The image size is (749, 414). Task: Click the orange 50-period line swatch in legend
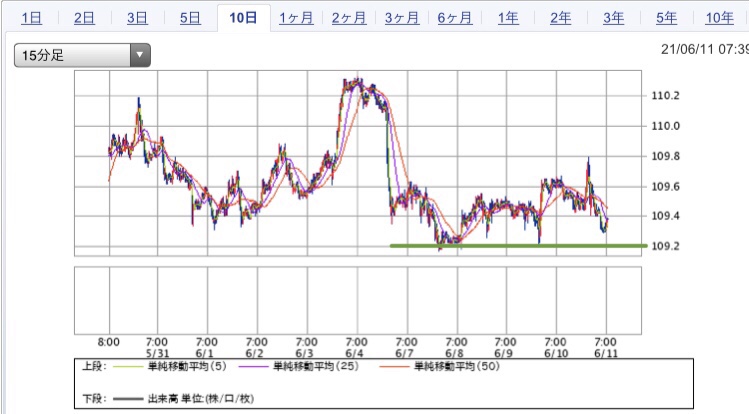394,367
